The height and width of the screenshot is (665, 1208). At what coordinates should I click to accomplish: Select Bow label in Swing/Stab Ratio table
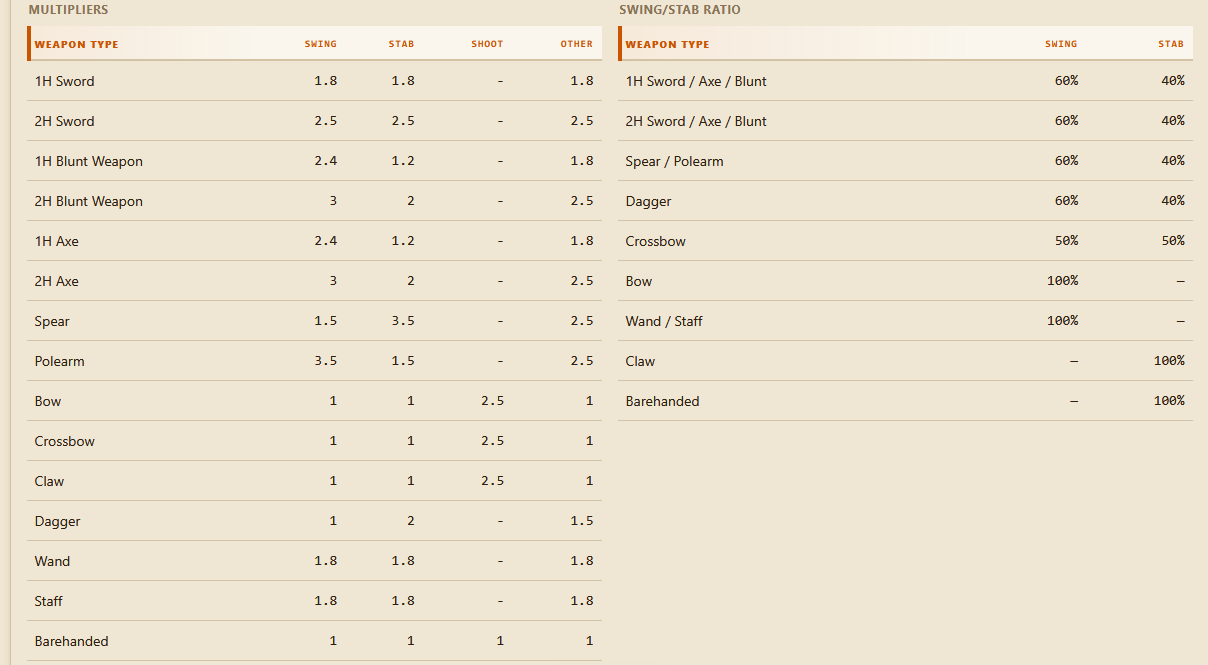[639, 281]
